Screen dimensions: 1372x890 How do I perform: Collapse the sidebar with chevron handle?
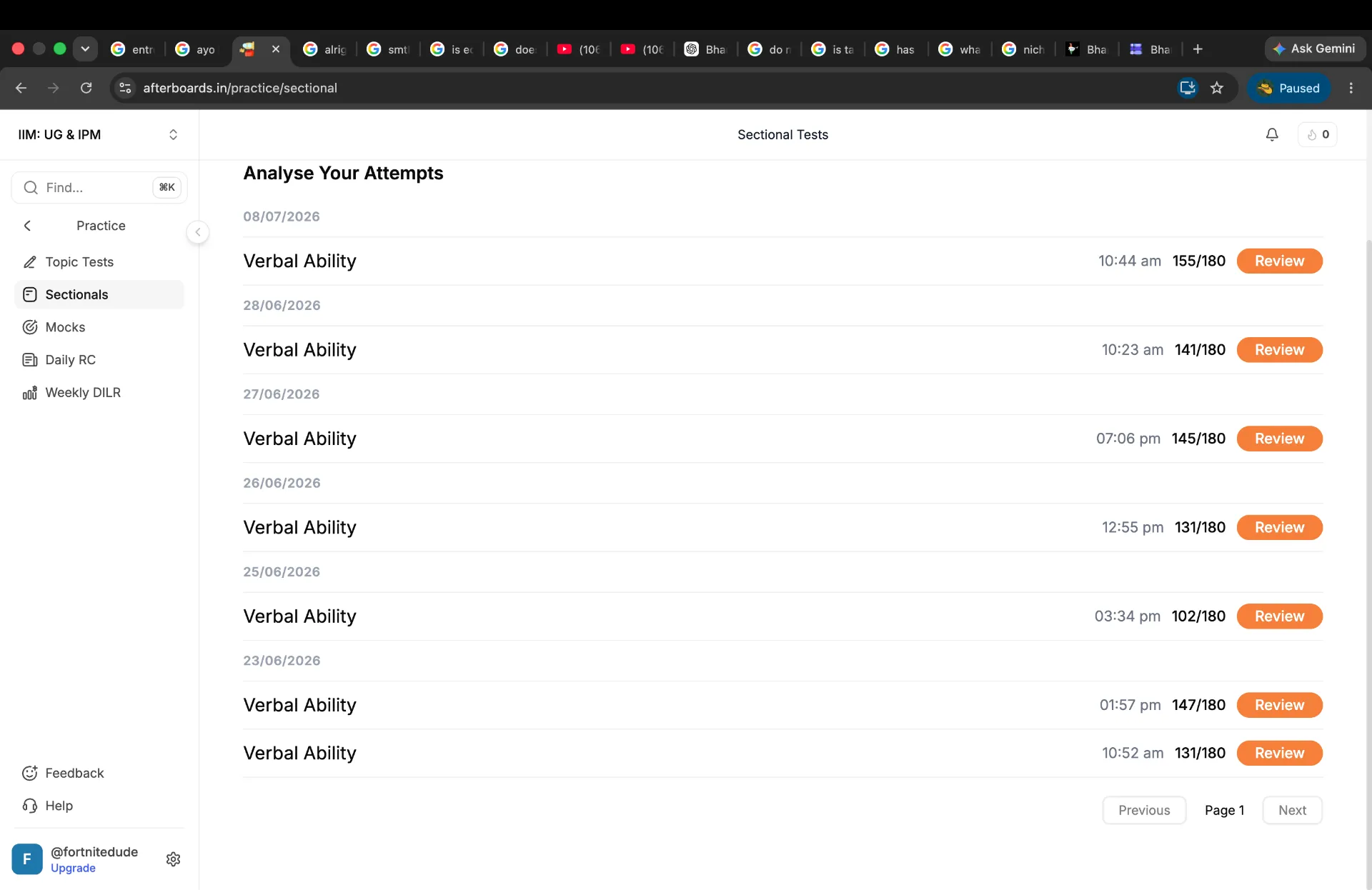(198, 232)
